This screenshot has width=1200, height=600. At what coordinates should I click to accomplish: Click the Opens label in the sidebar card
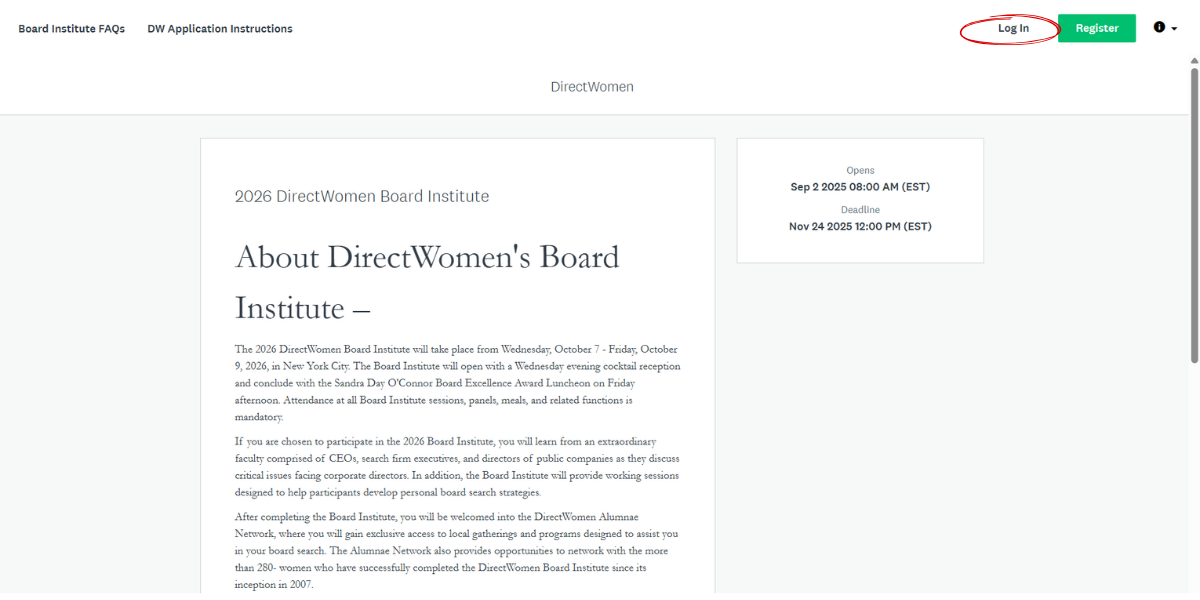[860, 171]
